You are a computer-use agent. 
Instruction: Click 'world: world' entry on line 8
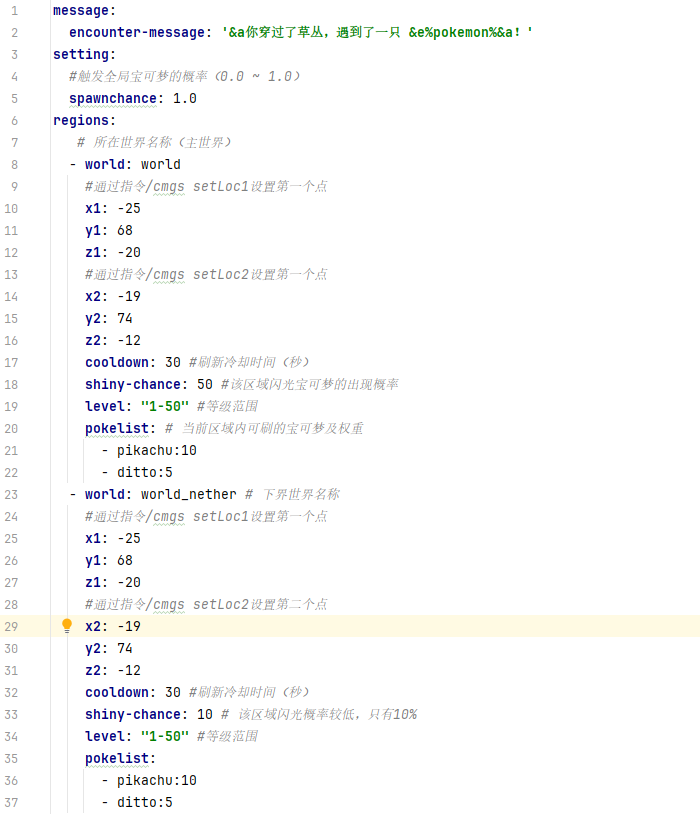pyautogui.click(x=133, y=164)
